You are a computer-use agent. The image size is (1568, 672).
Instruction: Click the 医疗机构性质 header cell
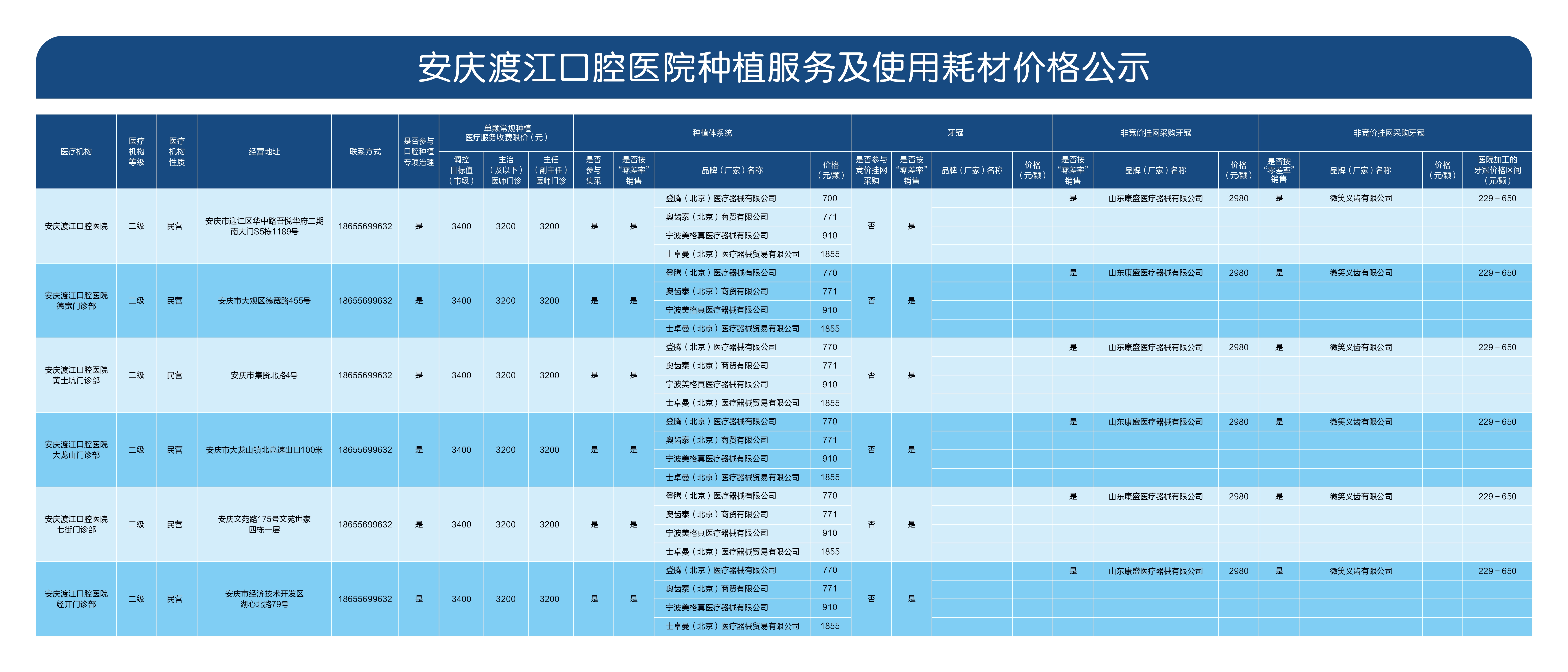point(177,152)
